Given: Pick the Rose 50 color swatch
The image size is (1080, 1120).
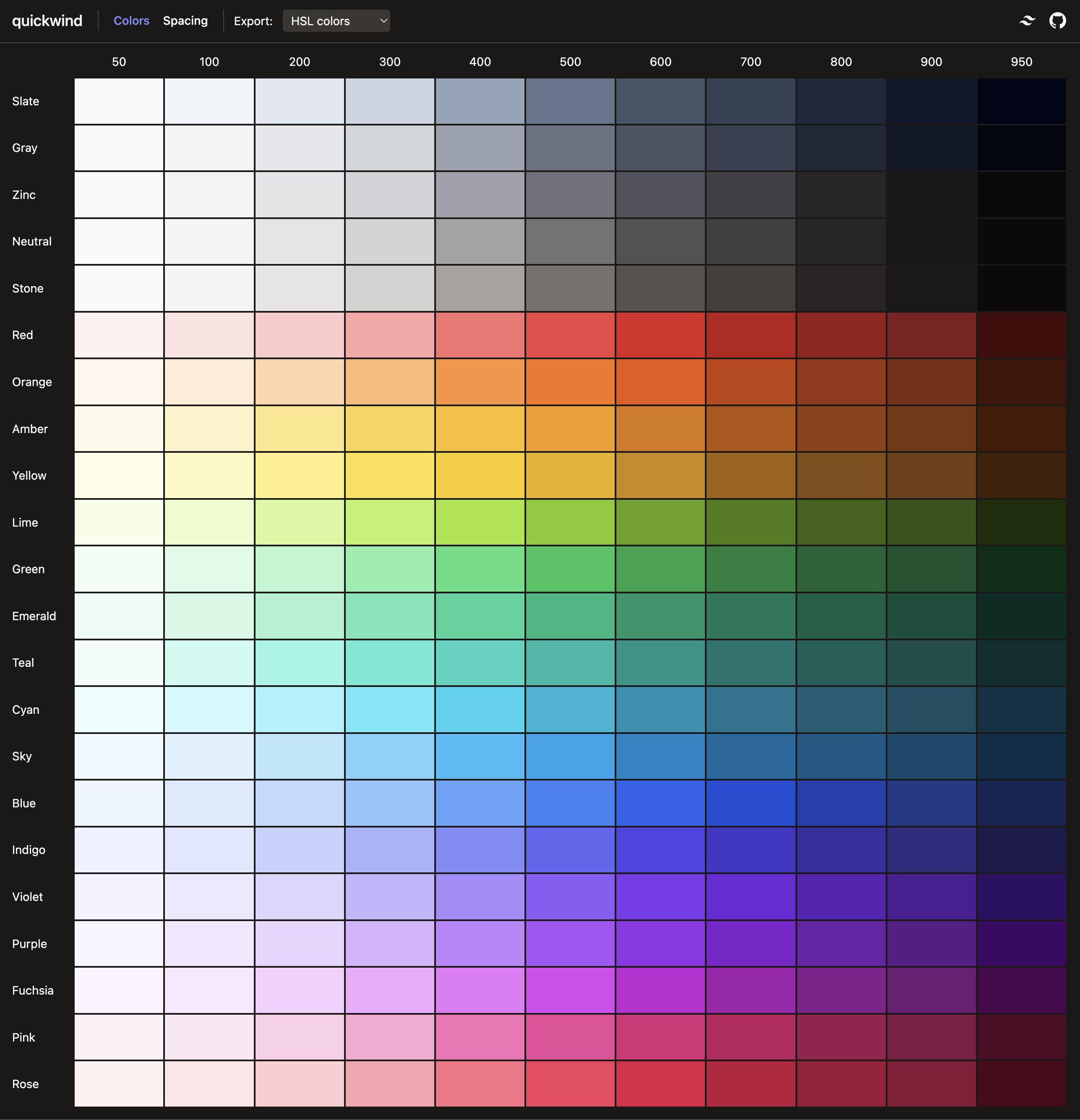Looking at the screenshot, I should [x=119, y=1083].
